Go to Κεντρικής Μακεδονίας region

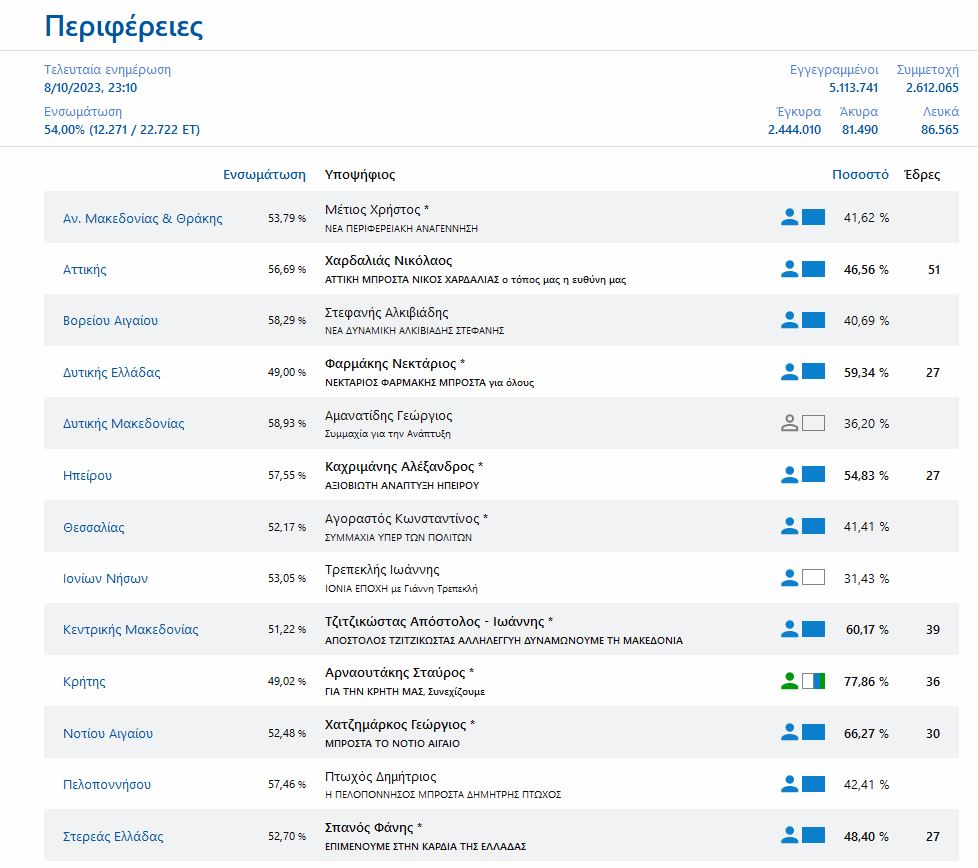coord(131,630)
